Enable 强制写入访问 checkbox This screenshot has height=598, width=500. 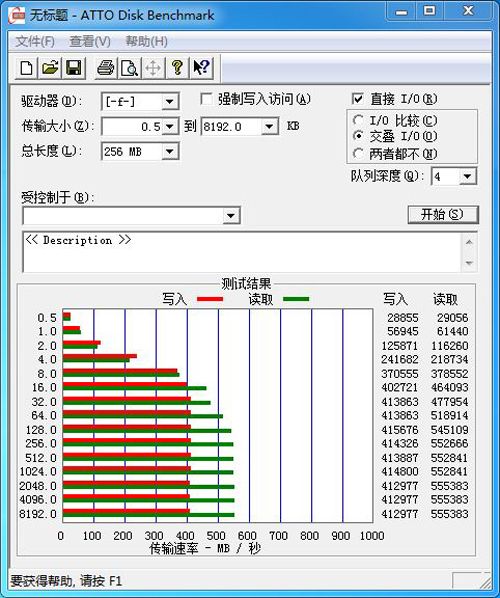(206, 100)
